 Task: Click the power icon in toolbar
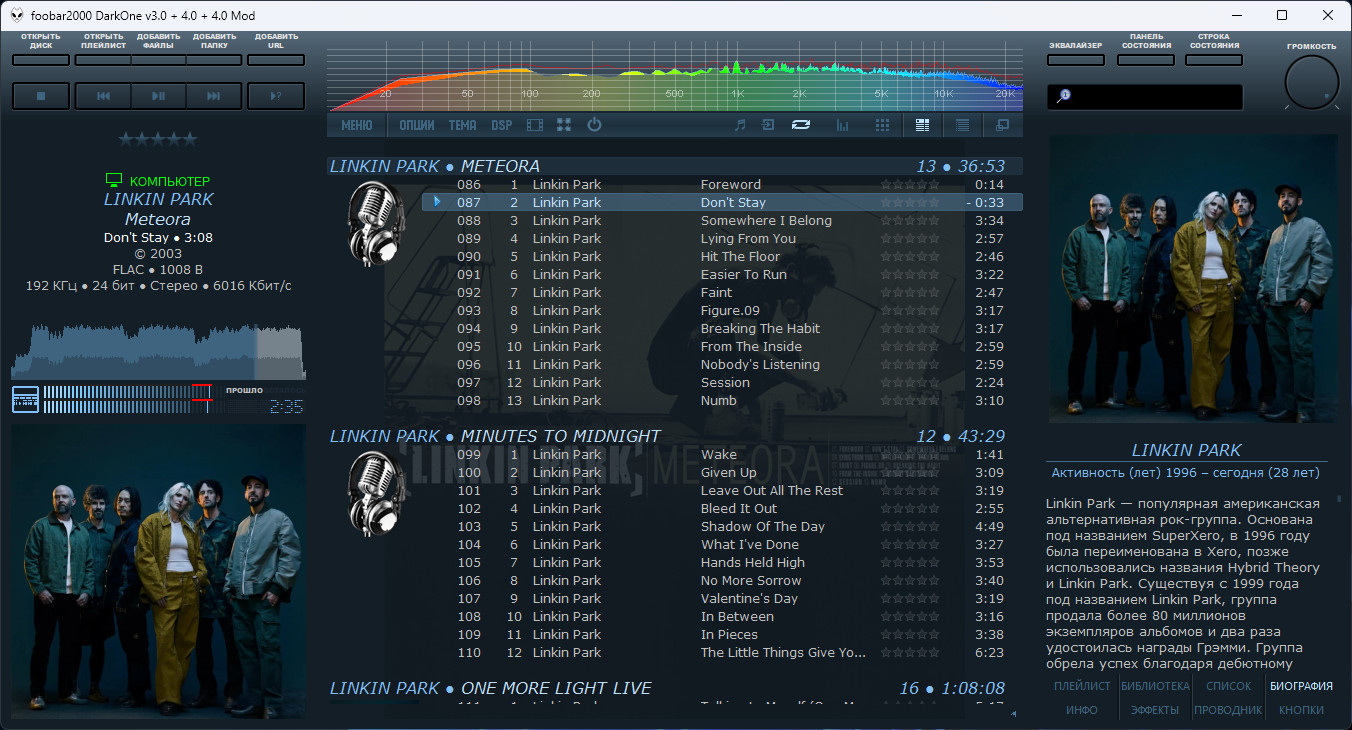pos(594,125)
